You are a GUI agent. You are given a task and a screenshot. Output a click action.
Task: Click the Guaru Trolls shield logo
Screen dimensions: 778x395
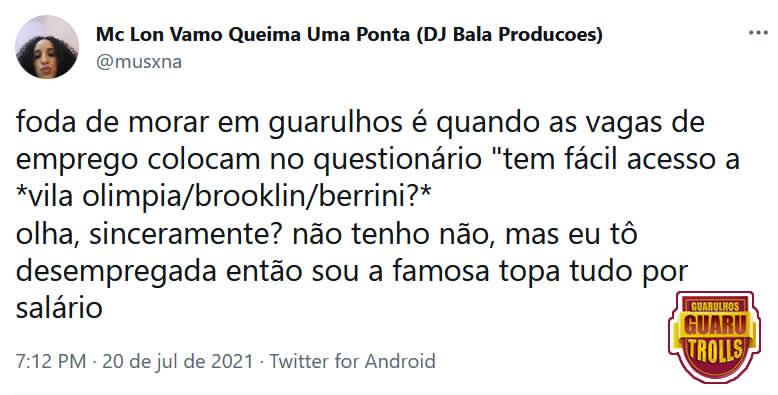713,336
